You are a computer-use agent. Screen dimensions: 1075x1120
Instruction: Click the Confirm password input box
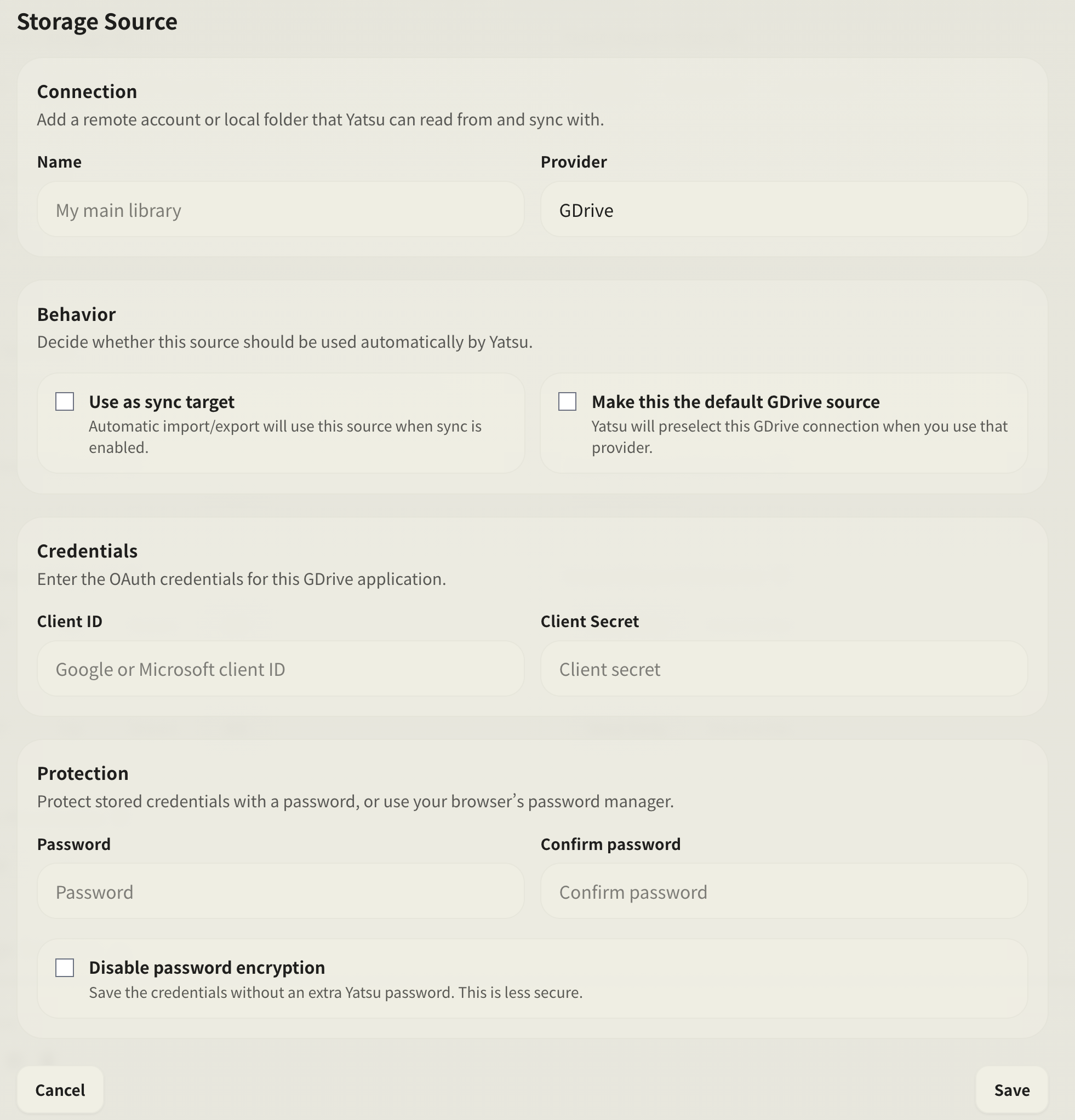pyautogui.click(x=784, y=892)
